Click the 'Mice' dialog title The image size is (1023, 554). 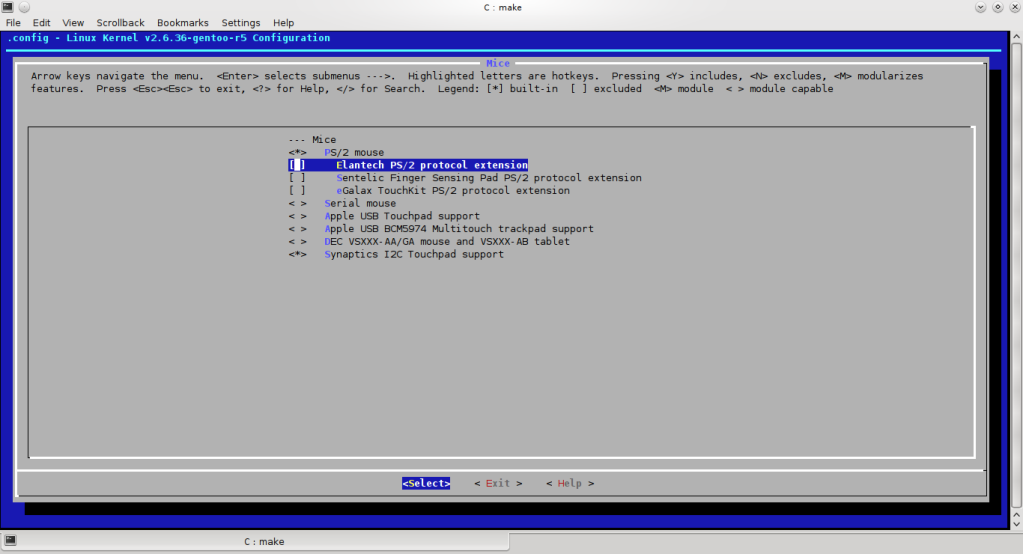(x=498, y=63)
